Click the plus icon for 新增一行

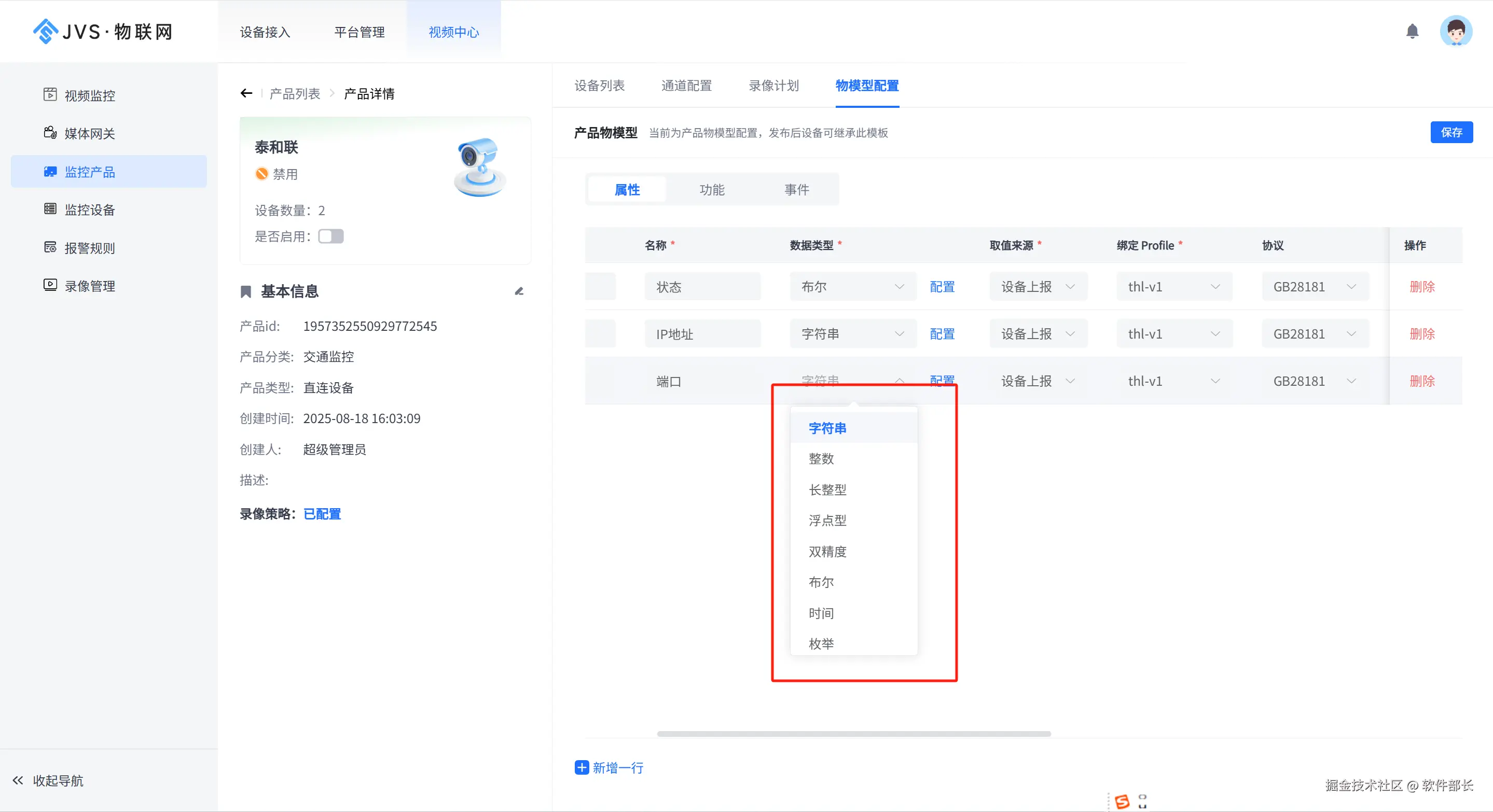(x=582, y=767)
